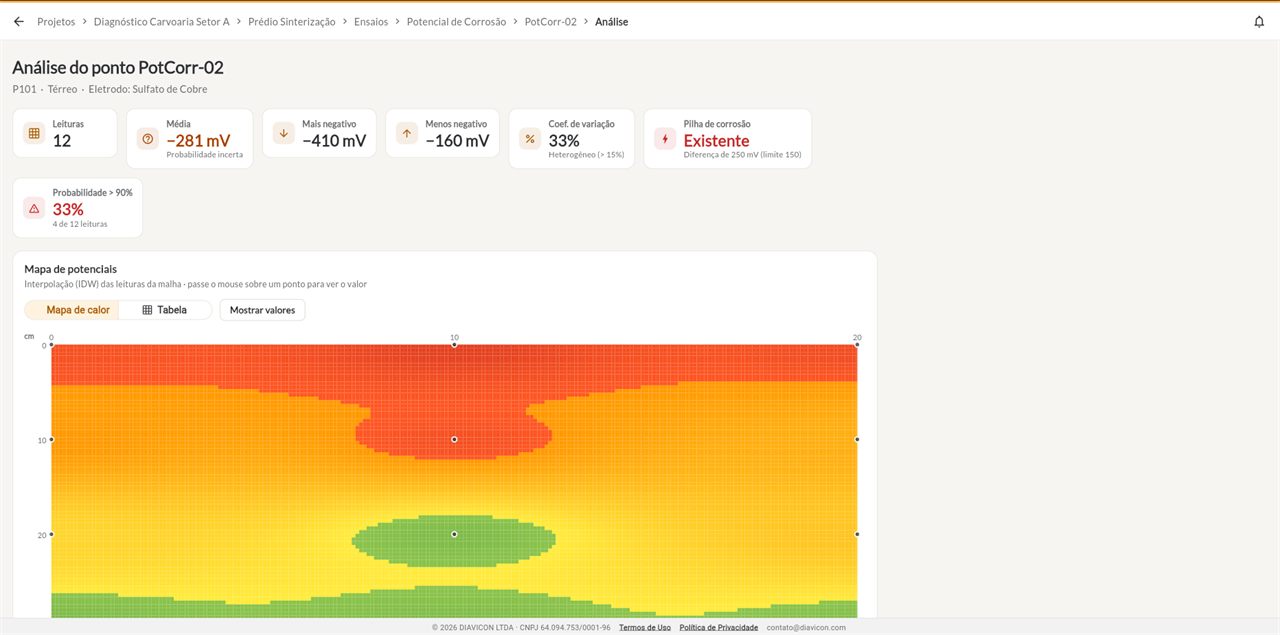Viewport: 1280px width, 635px height.
Task: Click the −160 mV least negative value
Action: tap(457, 141)
